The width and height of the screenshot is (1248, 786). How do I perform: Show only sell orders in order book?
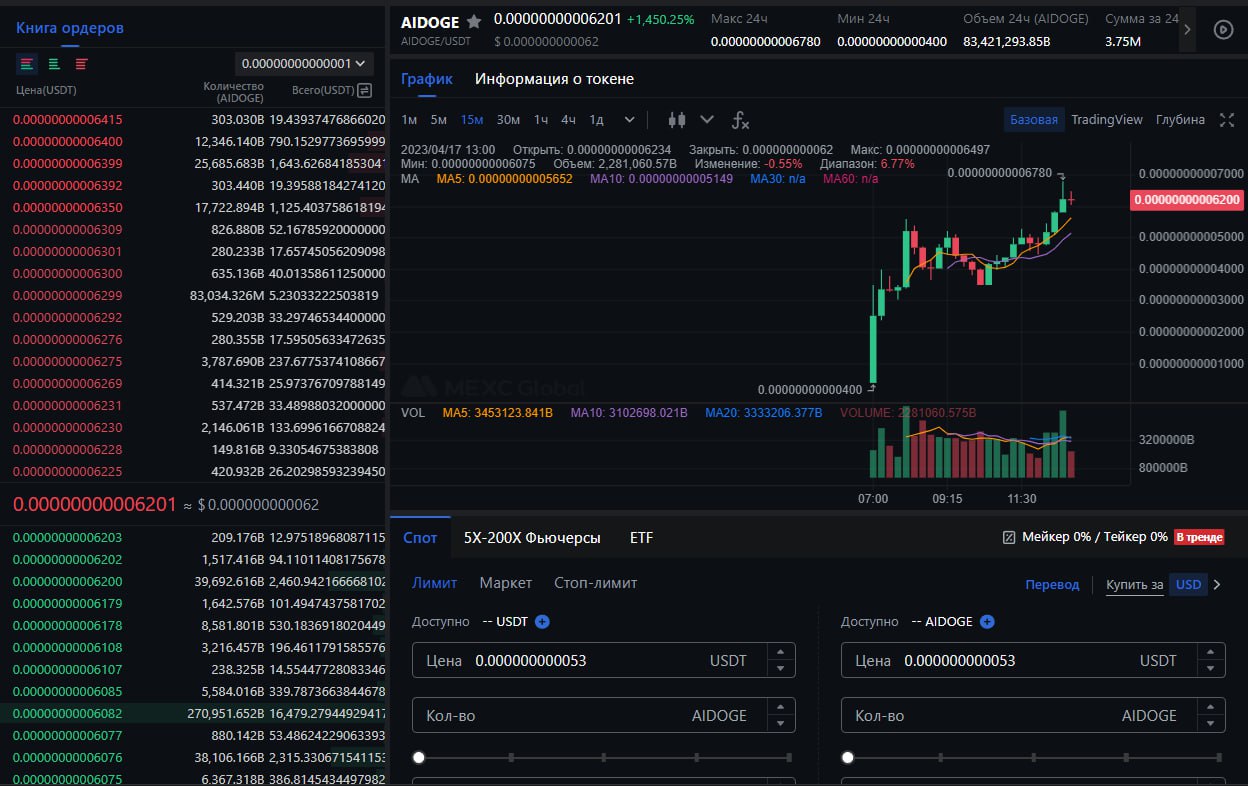coord(81,64)
